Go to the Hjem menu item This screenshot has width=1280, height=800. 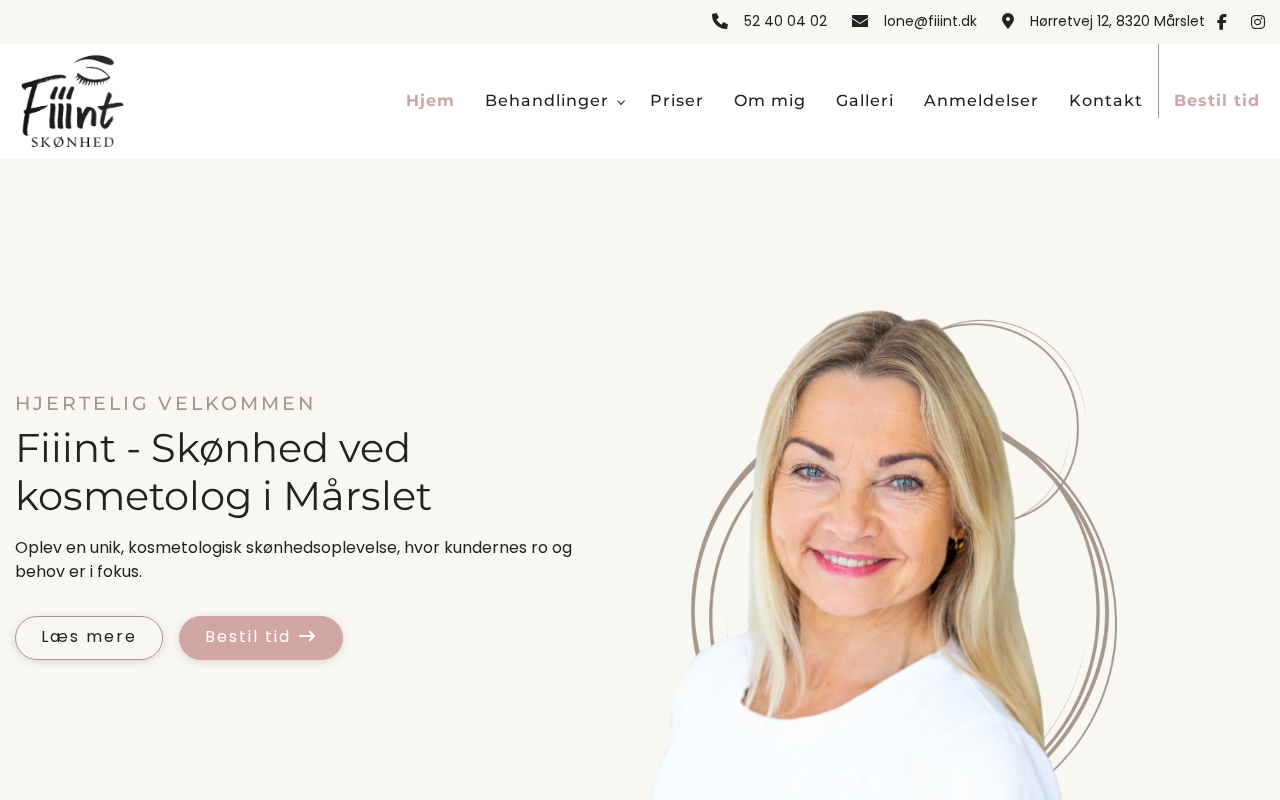(430, 101)
